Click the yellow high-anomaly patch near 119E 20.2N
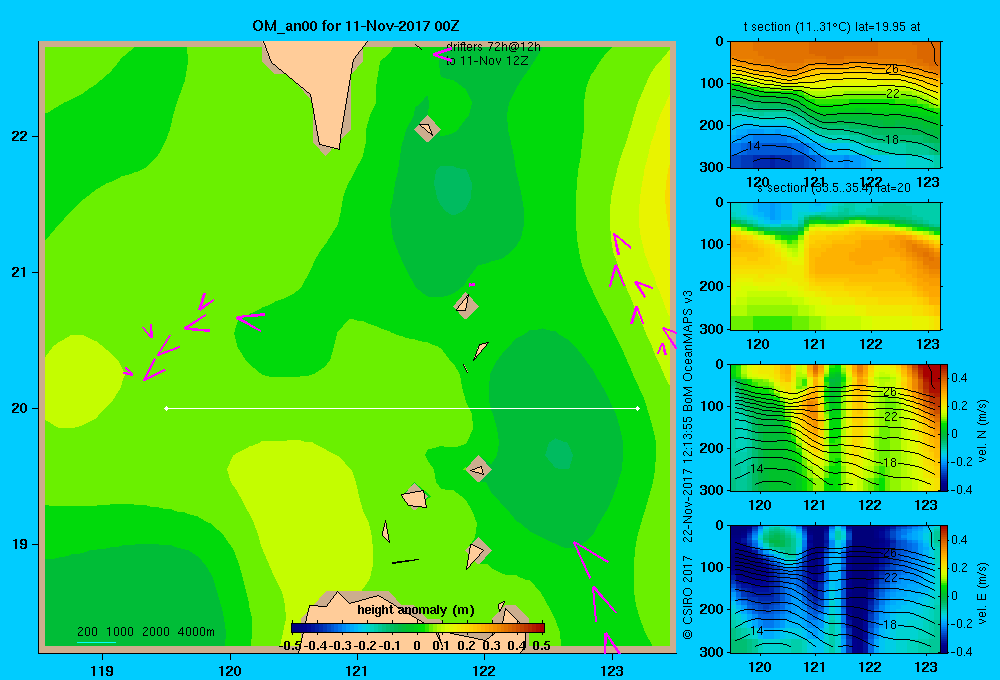1000x680 pixels. (x=82, y=381)
